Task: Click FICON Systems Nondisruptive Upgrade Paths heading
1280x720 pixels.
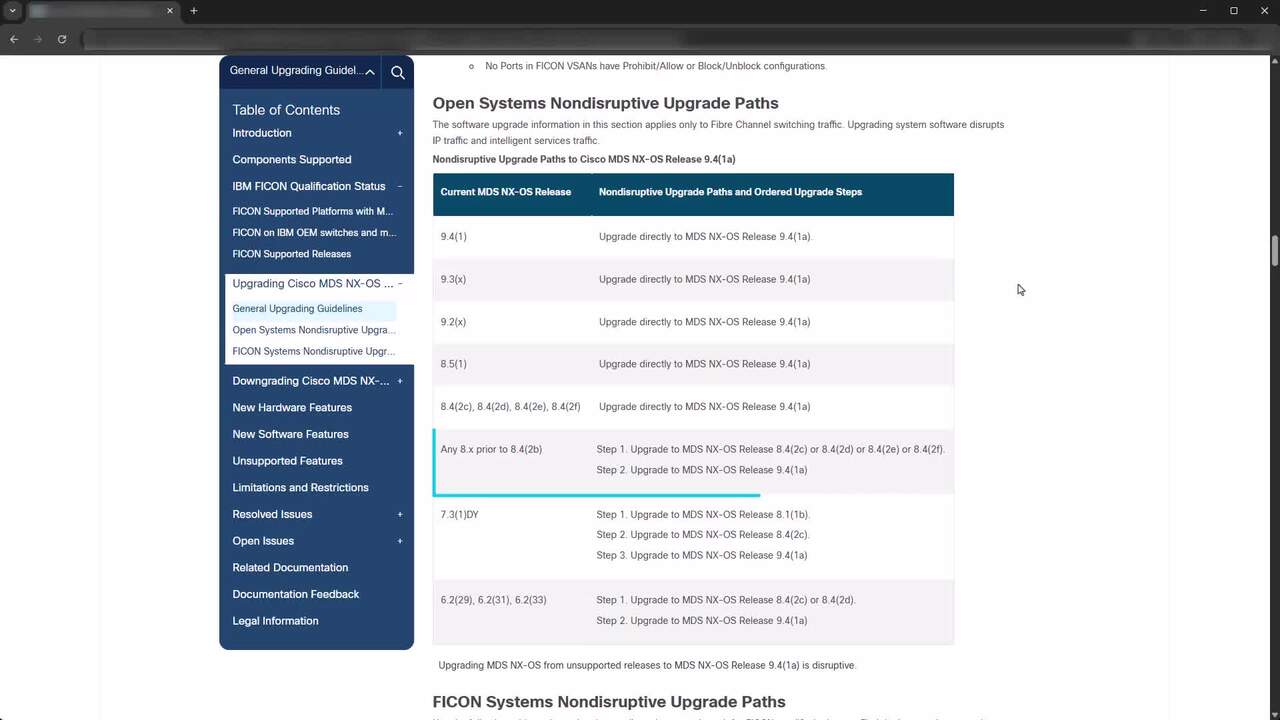Action: (609, 702)
